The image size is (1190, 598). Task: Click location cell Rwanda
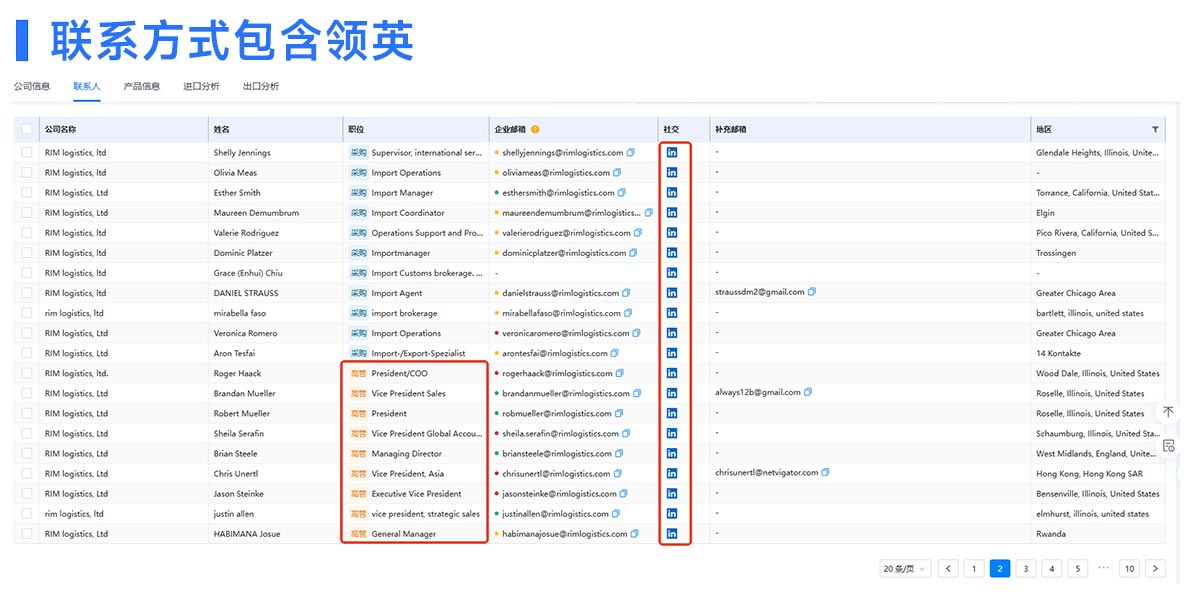tap(1051, 533)
